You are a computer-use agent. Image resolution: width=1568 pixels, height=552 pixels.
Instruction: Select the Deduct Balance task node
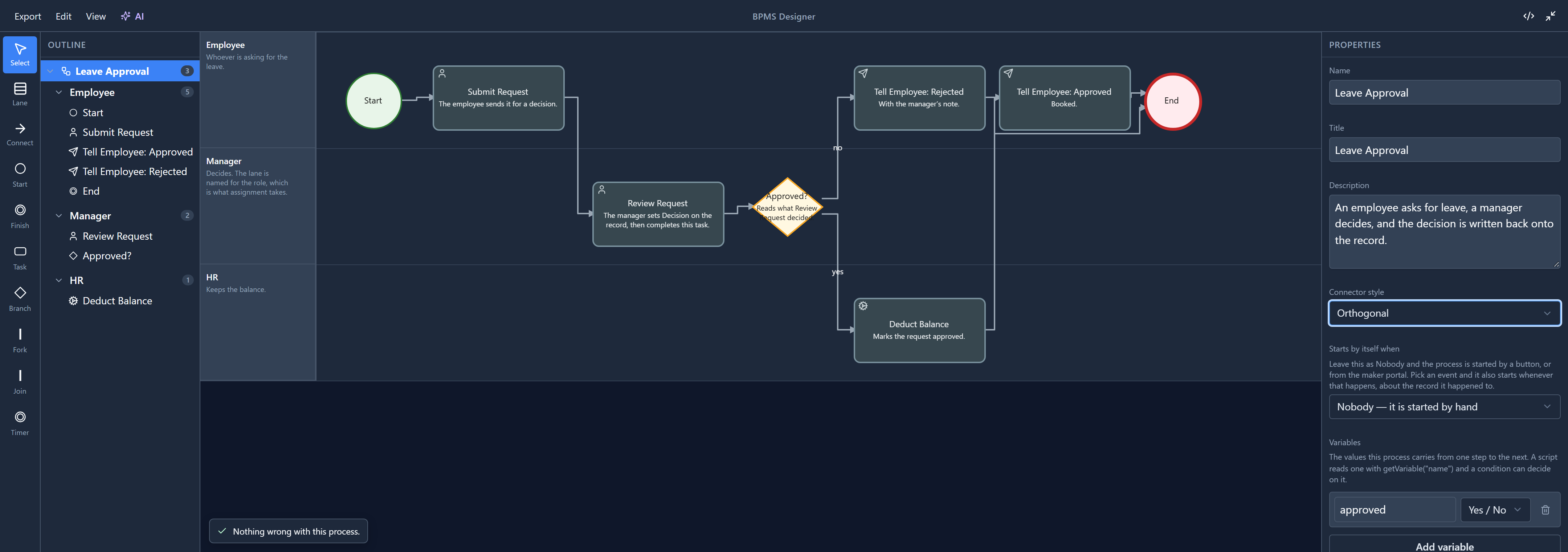click(x=919, y=331)
